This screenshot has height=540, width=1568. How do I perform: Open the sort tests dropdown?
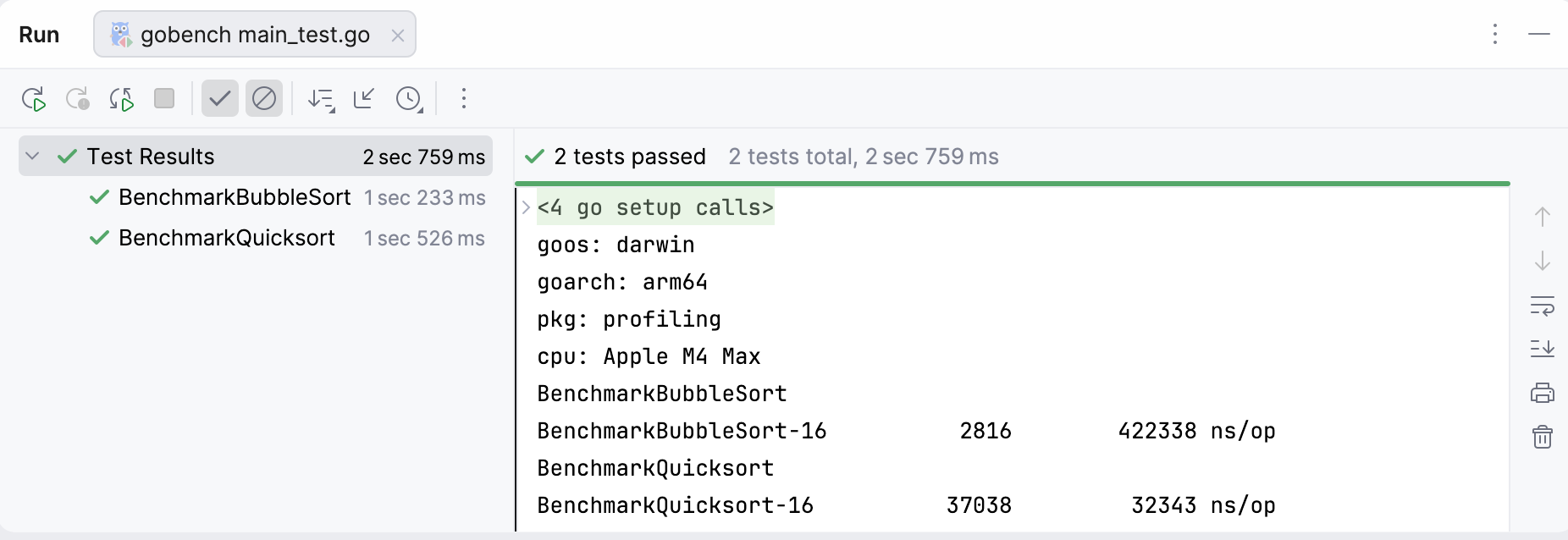[321, 99]
